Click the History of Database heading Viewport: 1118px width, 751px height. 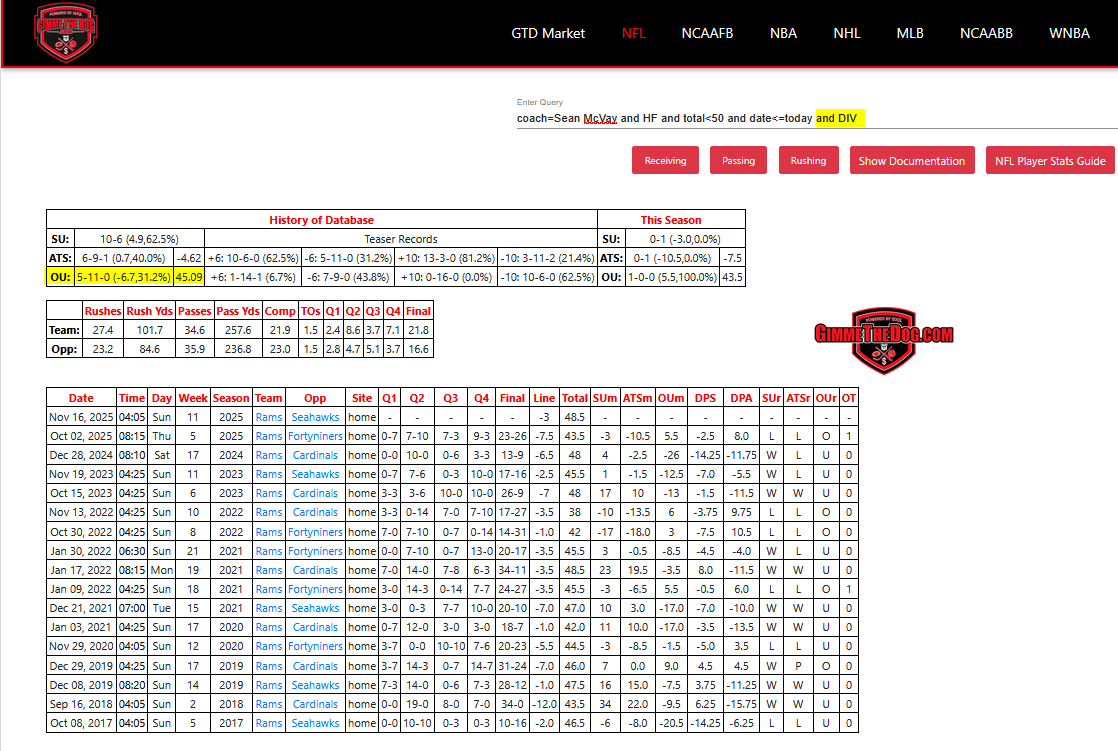coord(322,220)
